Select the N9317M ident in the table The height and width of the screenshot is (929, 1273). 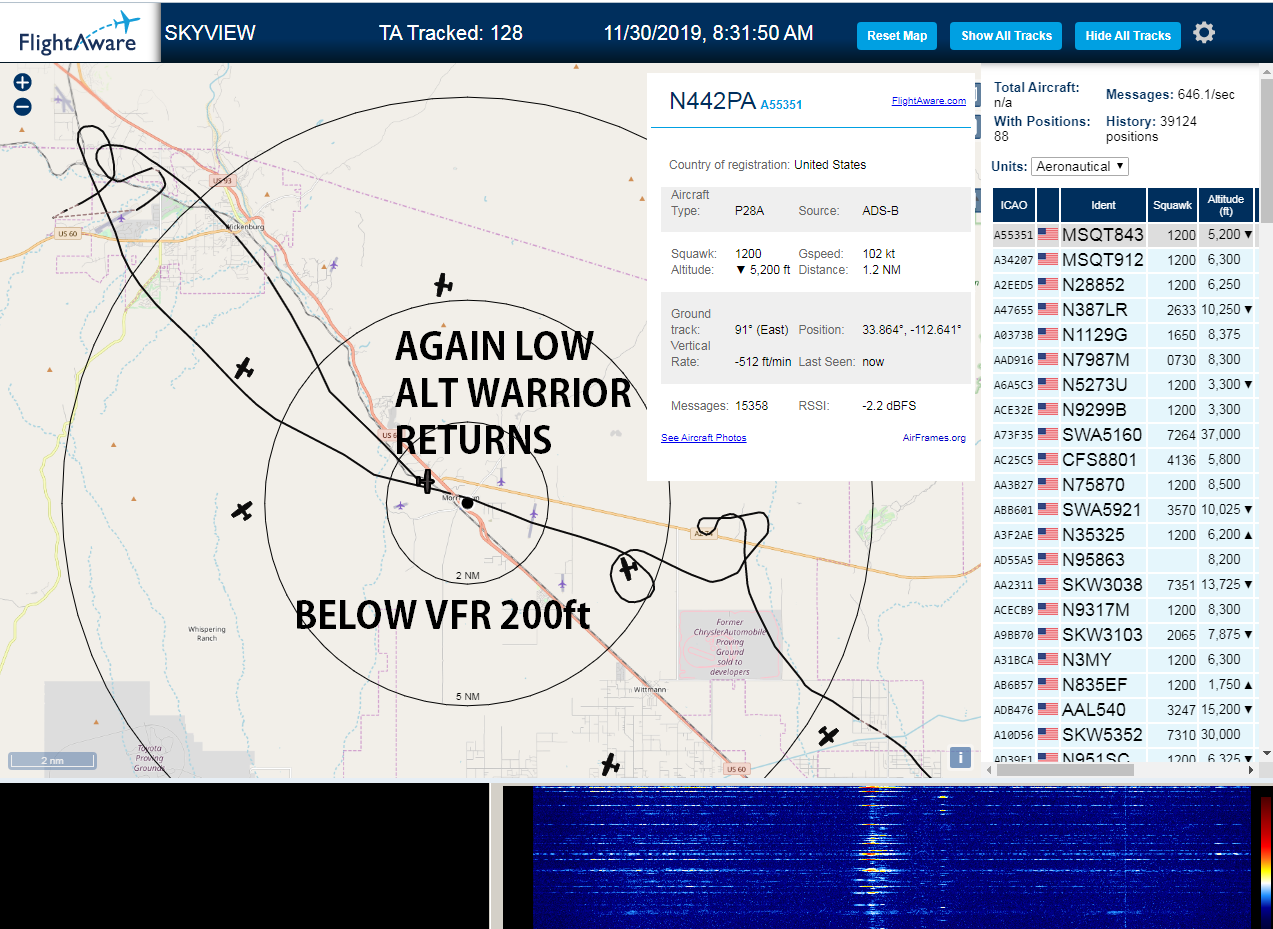[1095, 610]
